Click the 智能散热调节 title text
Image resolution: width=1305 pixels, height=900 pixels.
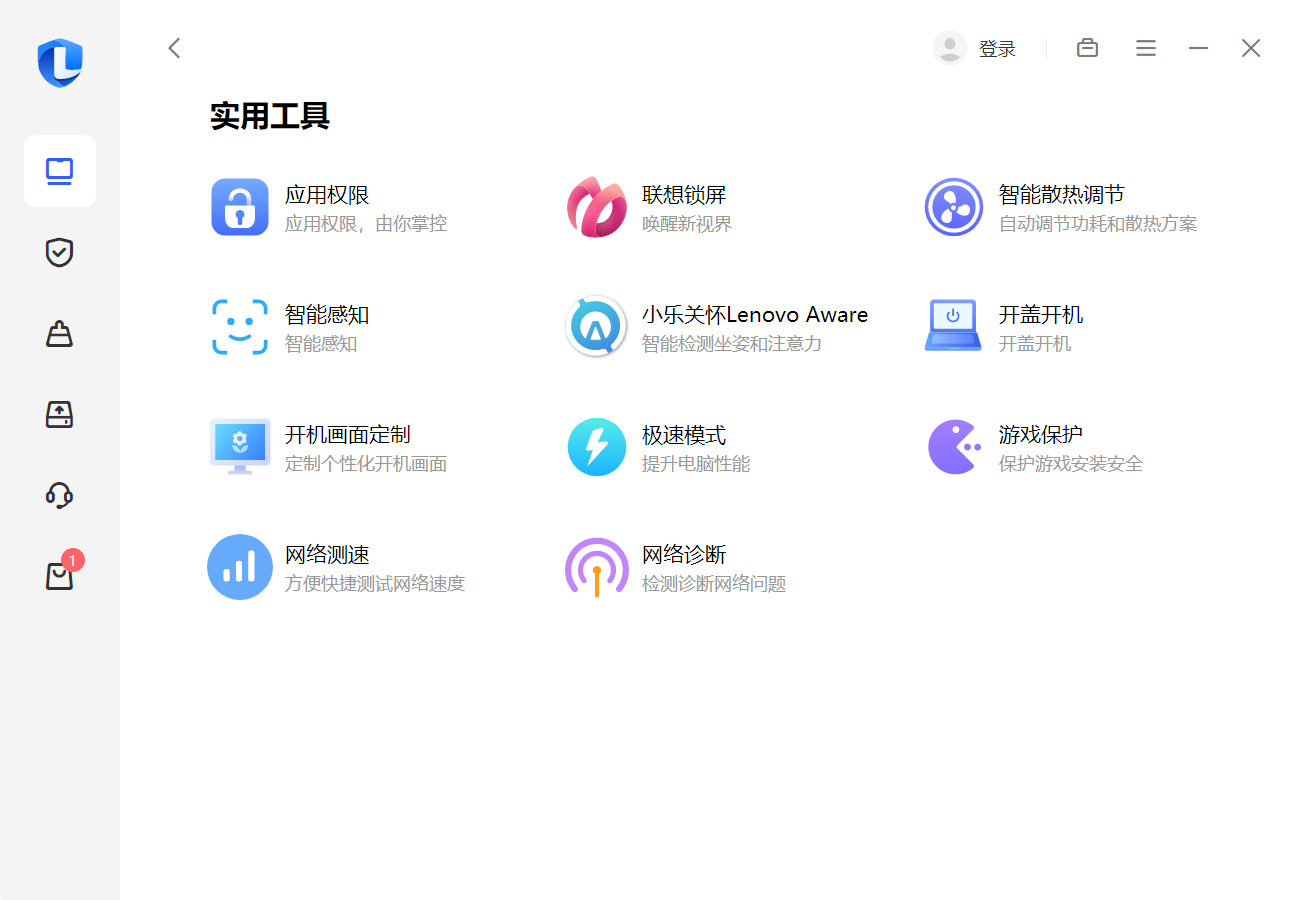click(1062, 195)
